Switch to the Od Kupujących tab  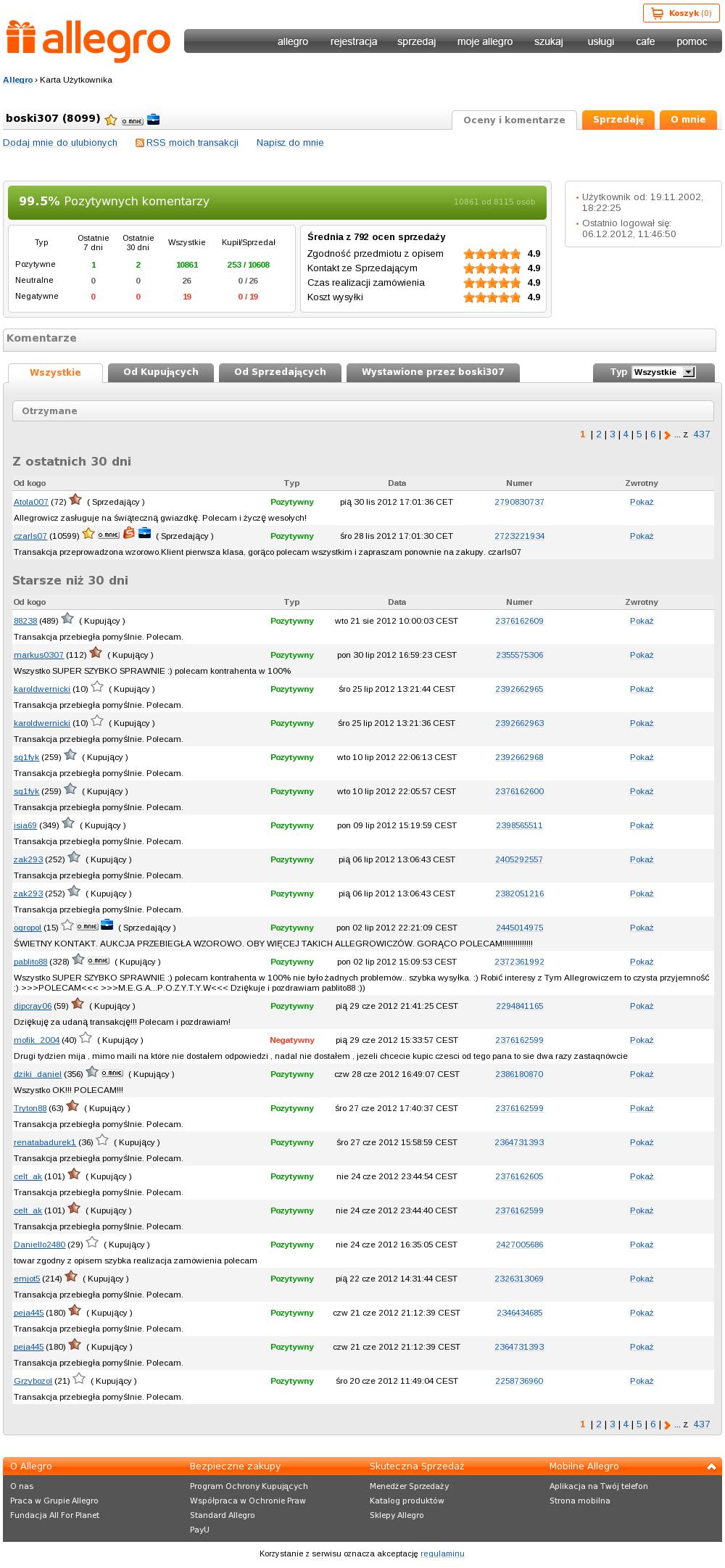[161, 372]
